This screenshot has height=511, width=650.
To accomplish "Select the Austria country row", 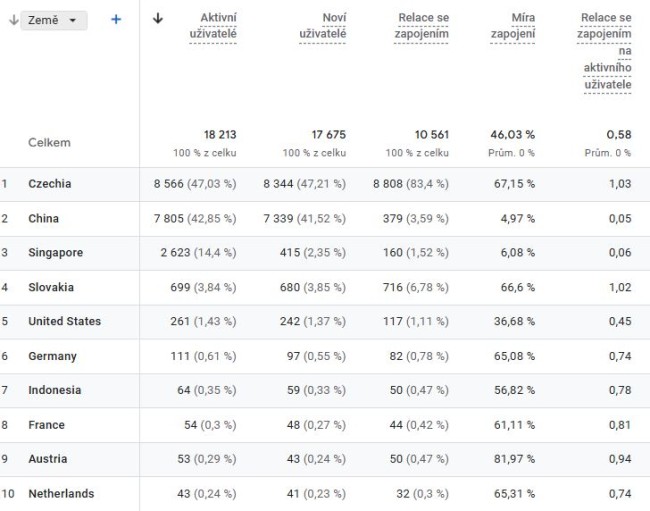I will point(325,460).
